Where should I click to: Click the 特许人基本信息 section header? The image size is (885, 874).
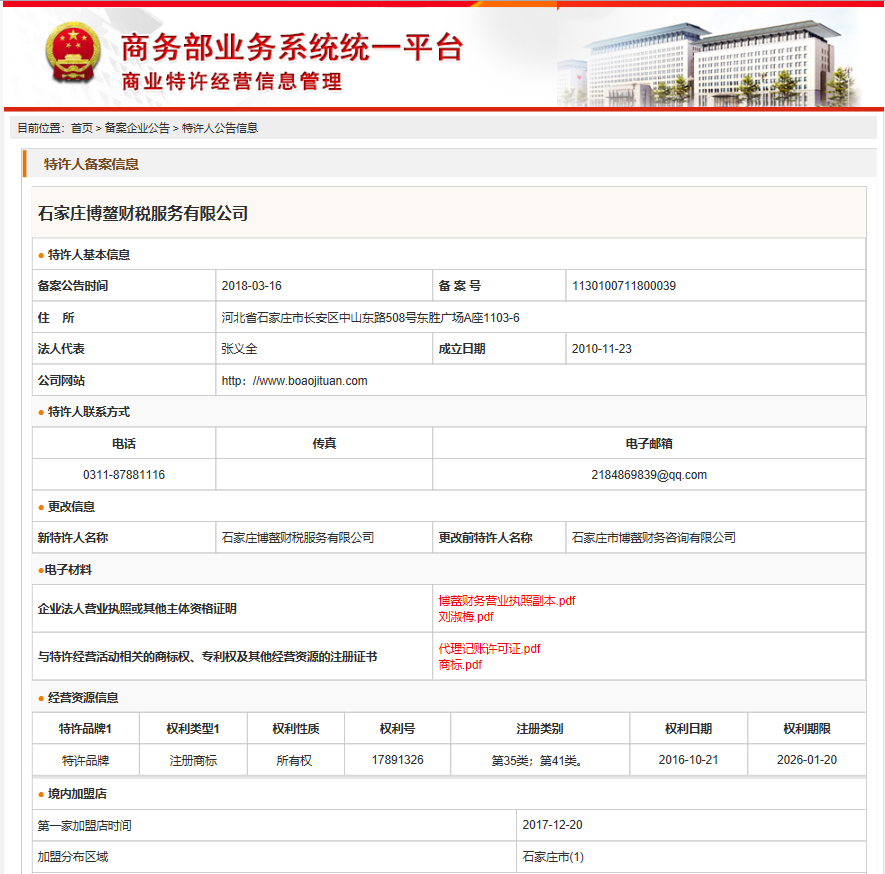click(x=88, y=255)
